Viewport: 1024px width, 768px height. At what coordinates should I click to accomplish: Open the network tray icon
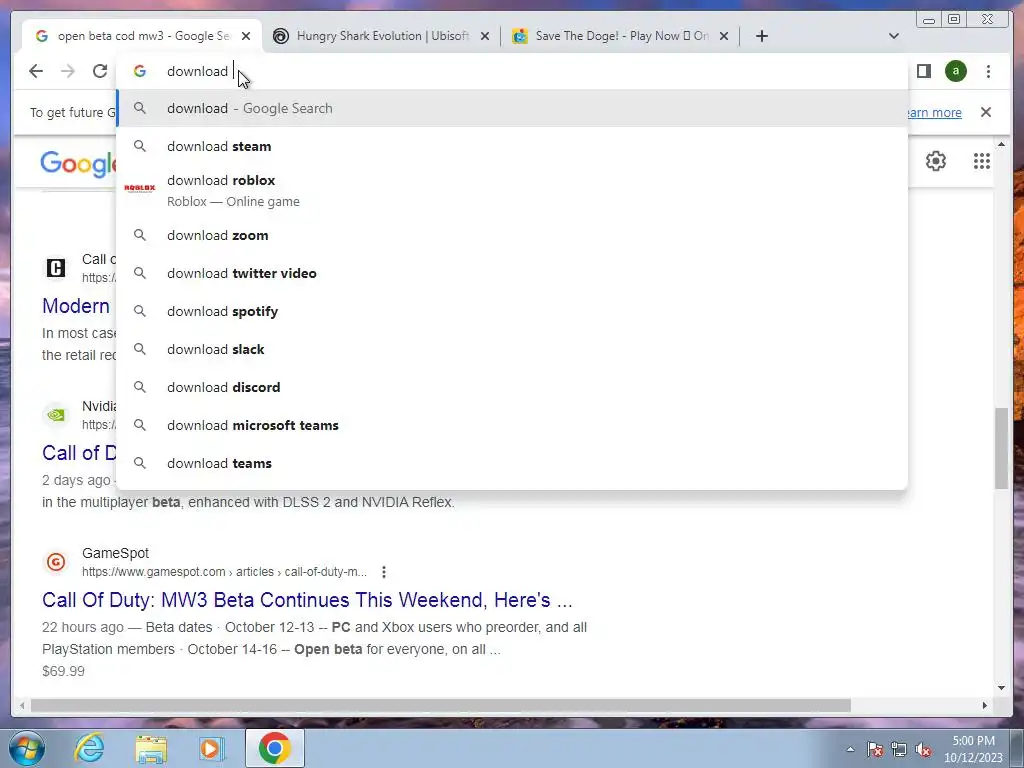click(x=899, y=749)
